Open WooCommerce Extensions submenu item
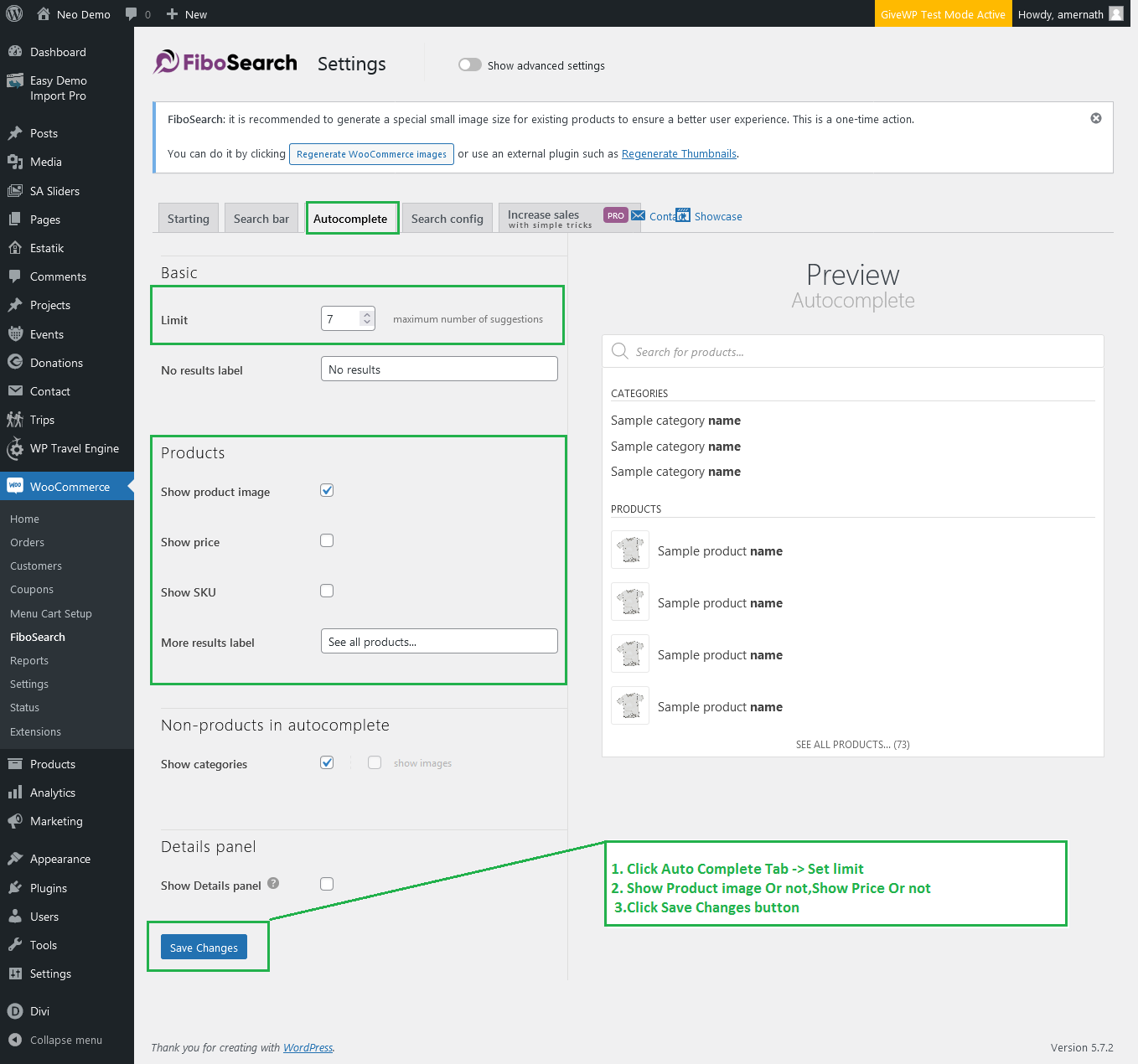 pos(36,731)
